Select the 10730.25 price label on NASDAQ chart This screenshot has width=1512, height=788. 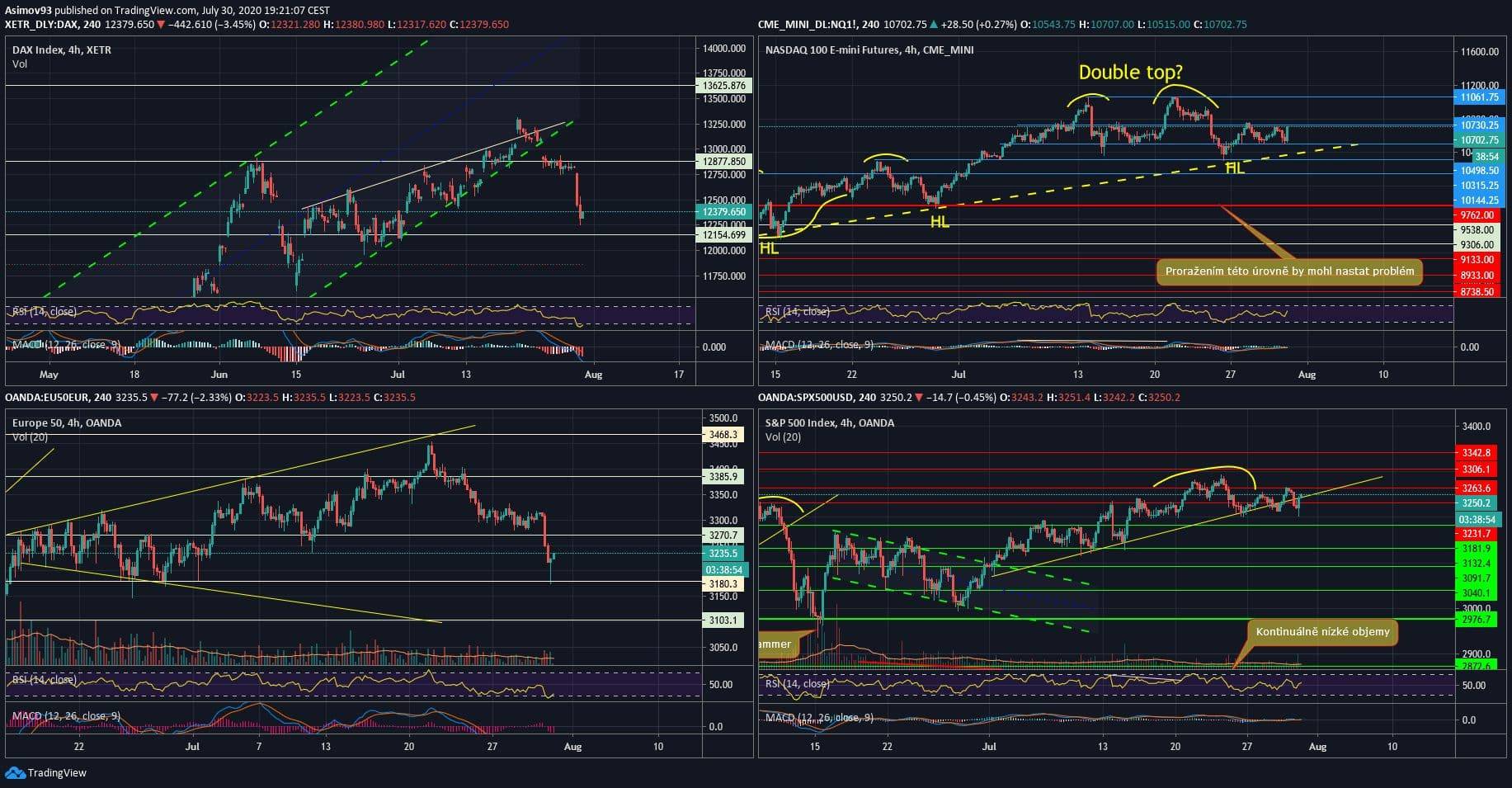1479,125
